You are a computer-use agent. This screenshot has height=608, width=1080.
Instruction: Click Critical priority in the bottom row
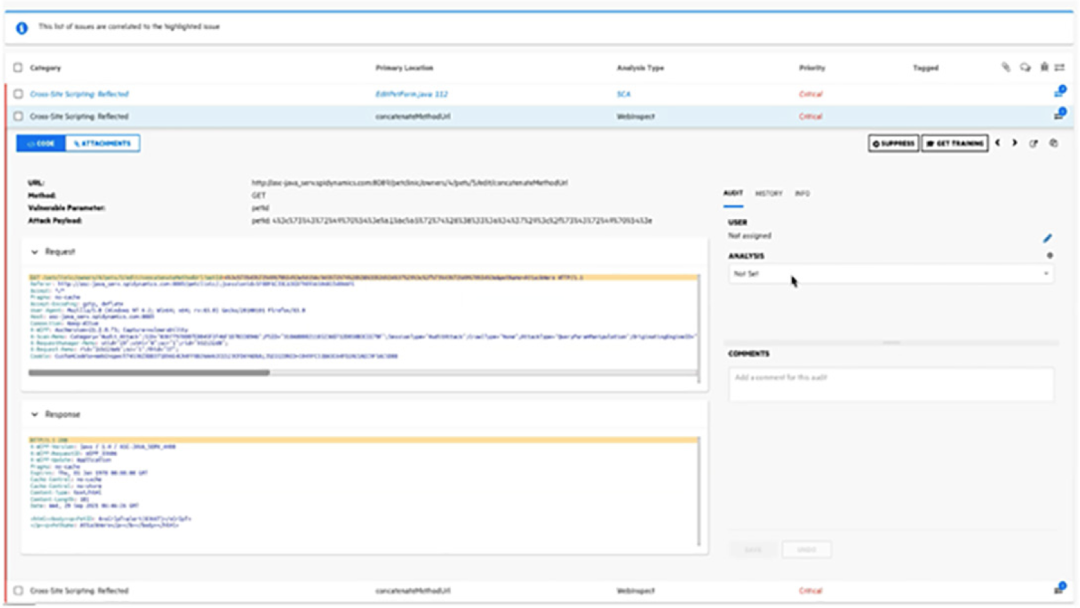pos(811,590)
